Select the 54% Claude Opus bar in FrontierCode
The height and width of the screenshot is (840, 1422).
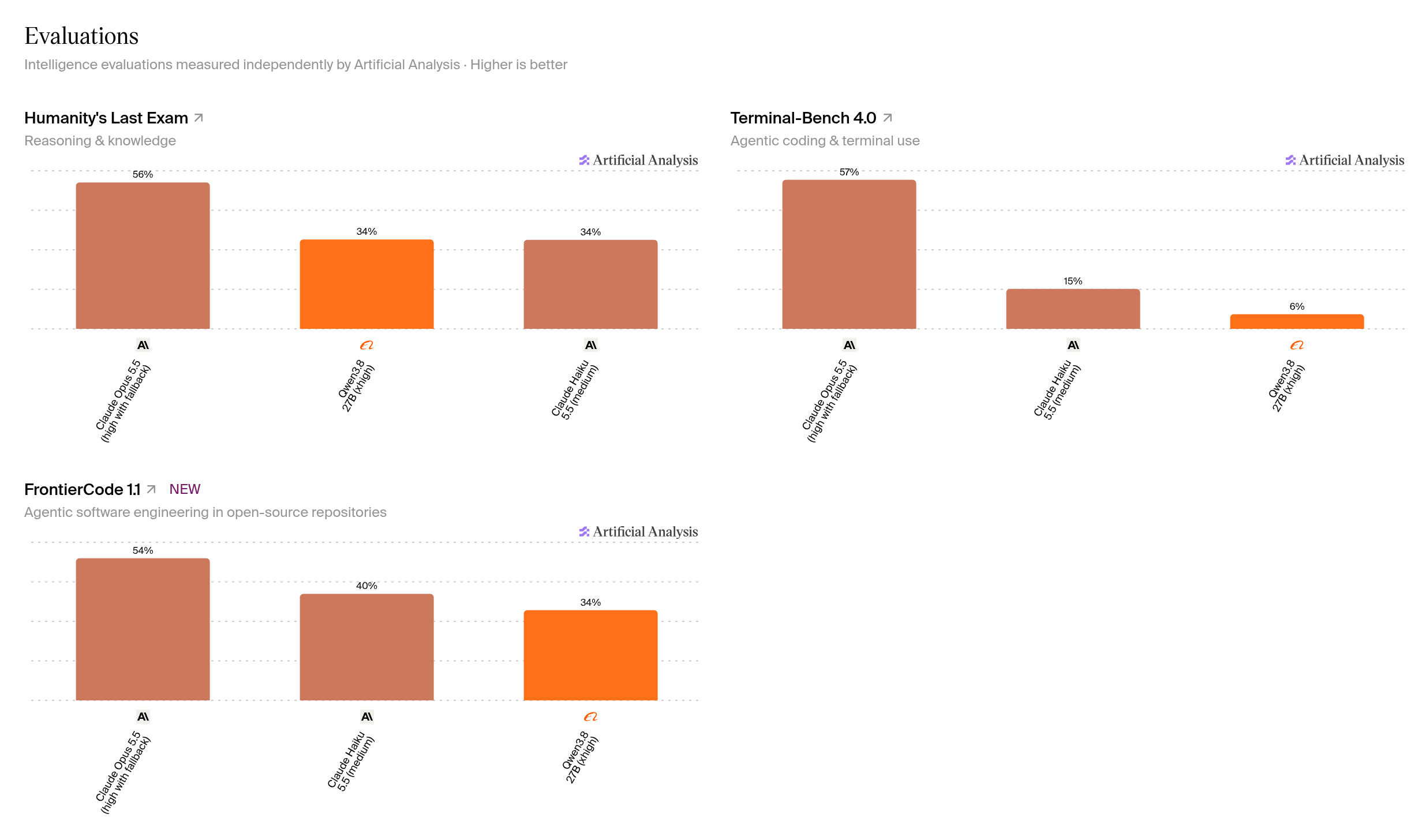pyautogui.click(x=143, y=629)
